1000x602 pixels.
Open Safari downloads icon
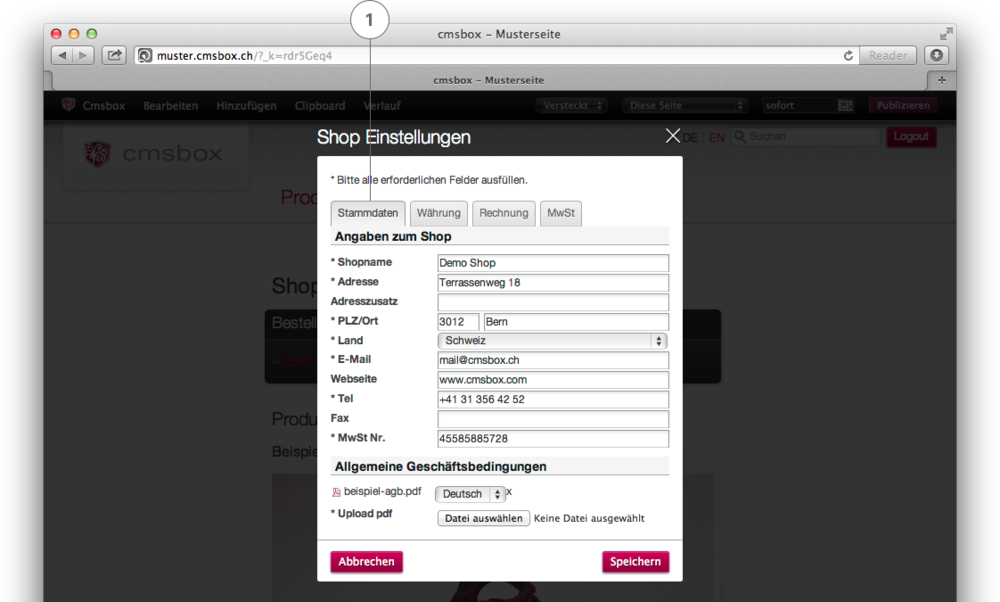(x=935, y=56)
